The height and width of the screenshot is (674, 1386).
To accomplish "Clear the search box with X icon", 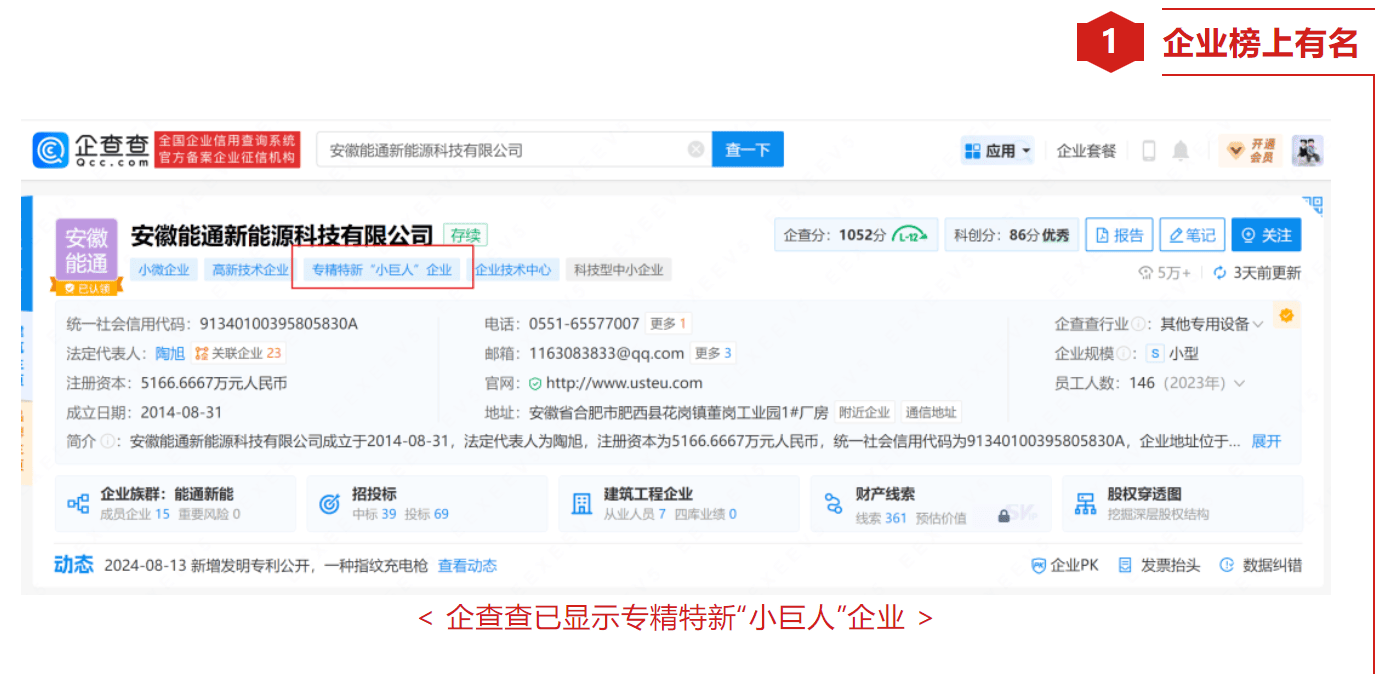I will point(696,150).
